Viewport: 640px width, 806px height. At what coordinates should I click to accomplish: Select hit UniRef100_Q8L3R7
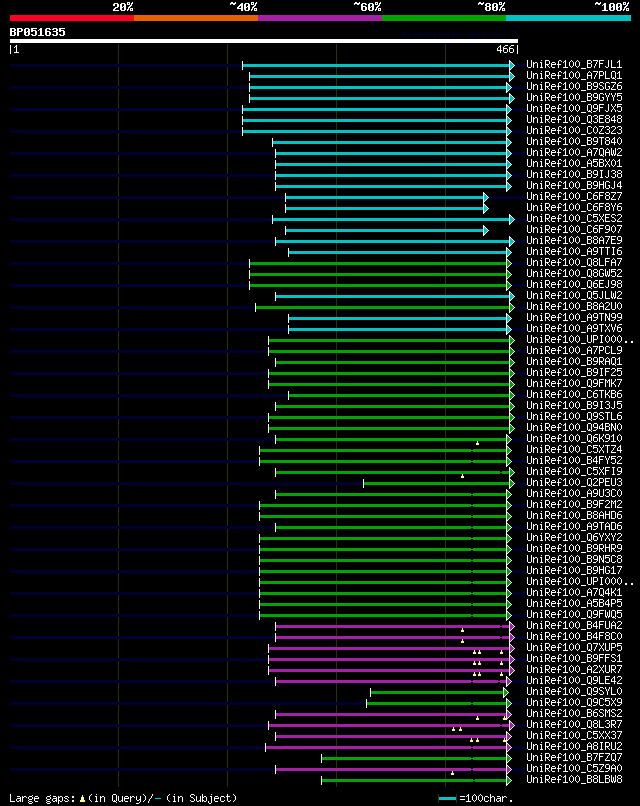(574, 725)
